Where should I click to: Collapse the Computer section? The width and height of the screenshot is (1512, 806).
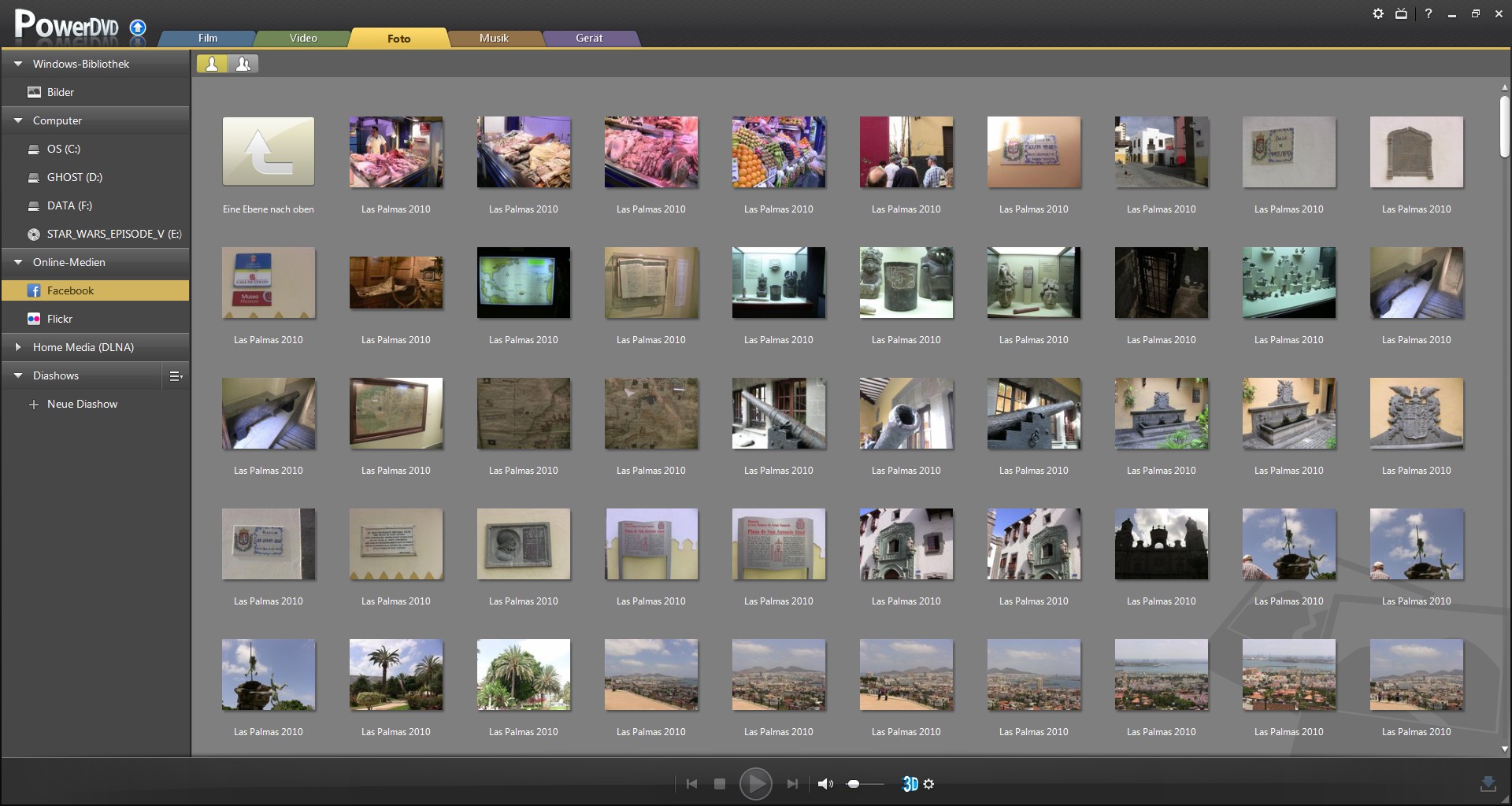pyautogui.click(x=17, y=120)
